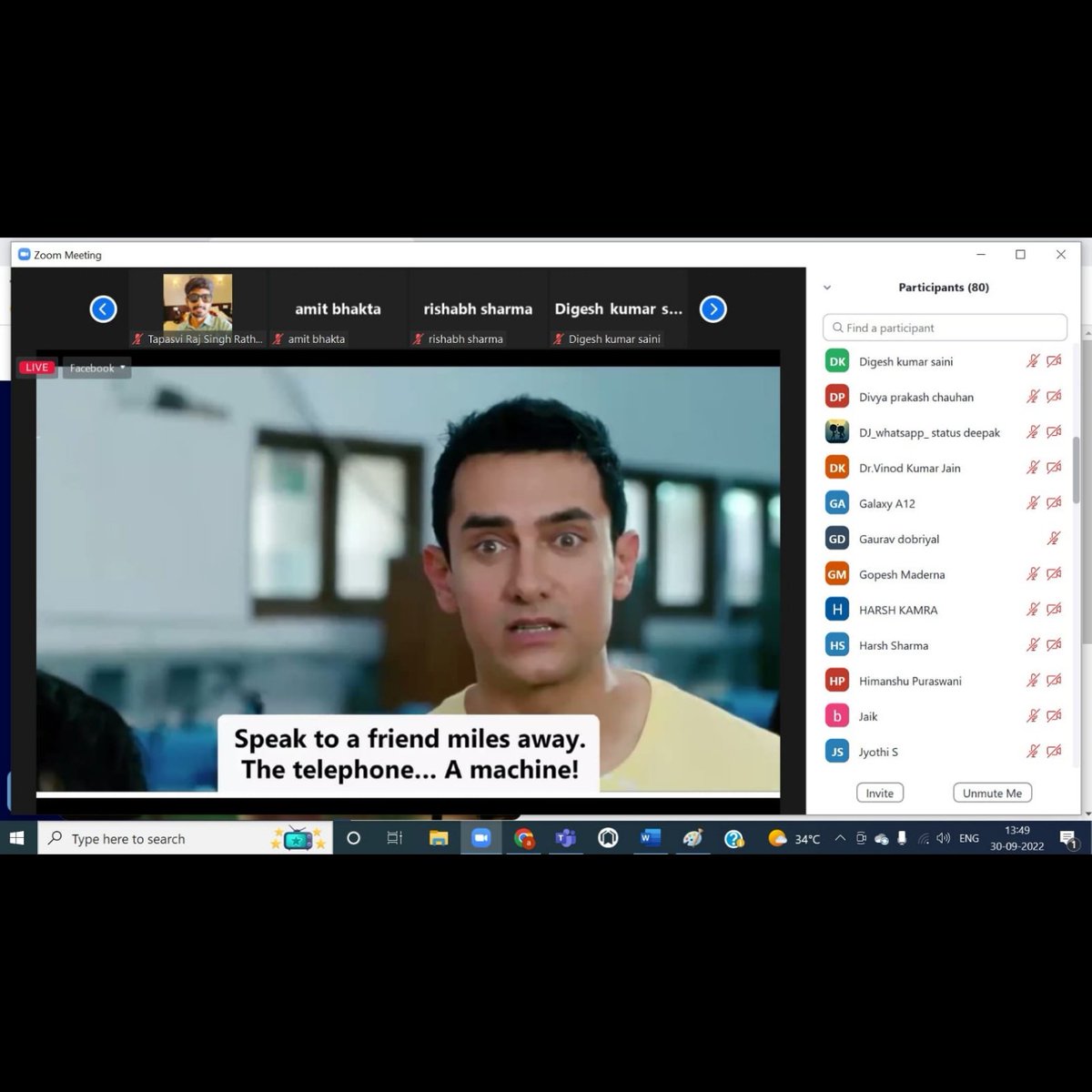This screenshot has height=1092, width=1092.
Task: Select participant name Jaik
Action: point(868,716)
